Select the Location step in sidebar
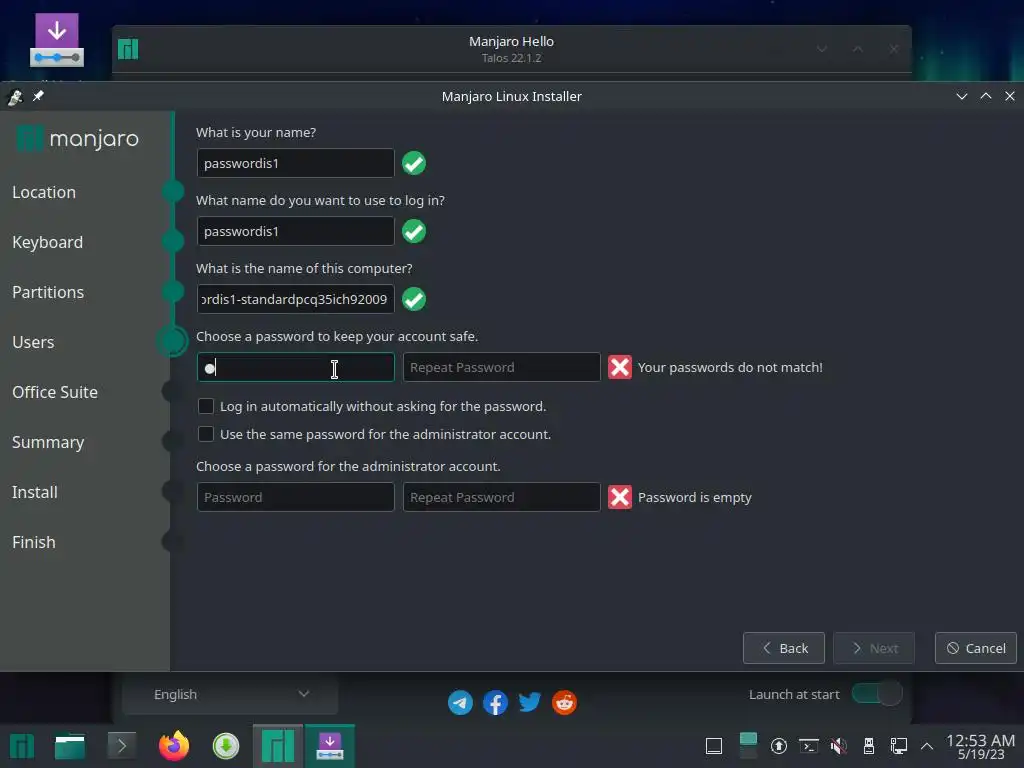1024x768 pixels. (44, 192)
